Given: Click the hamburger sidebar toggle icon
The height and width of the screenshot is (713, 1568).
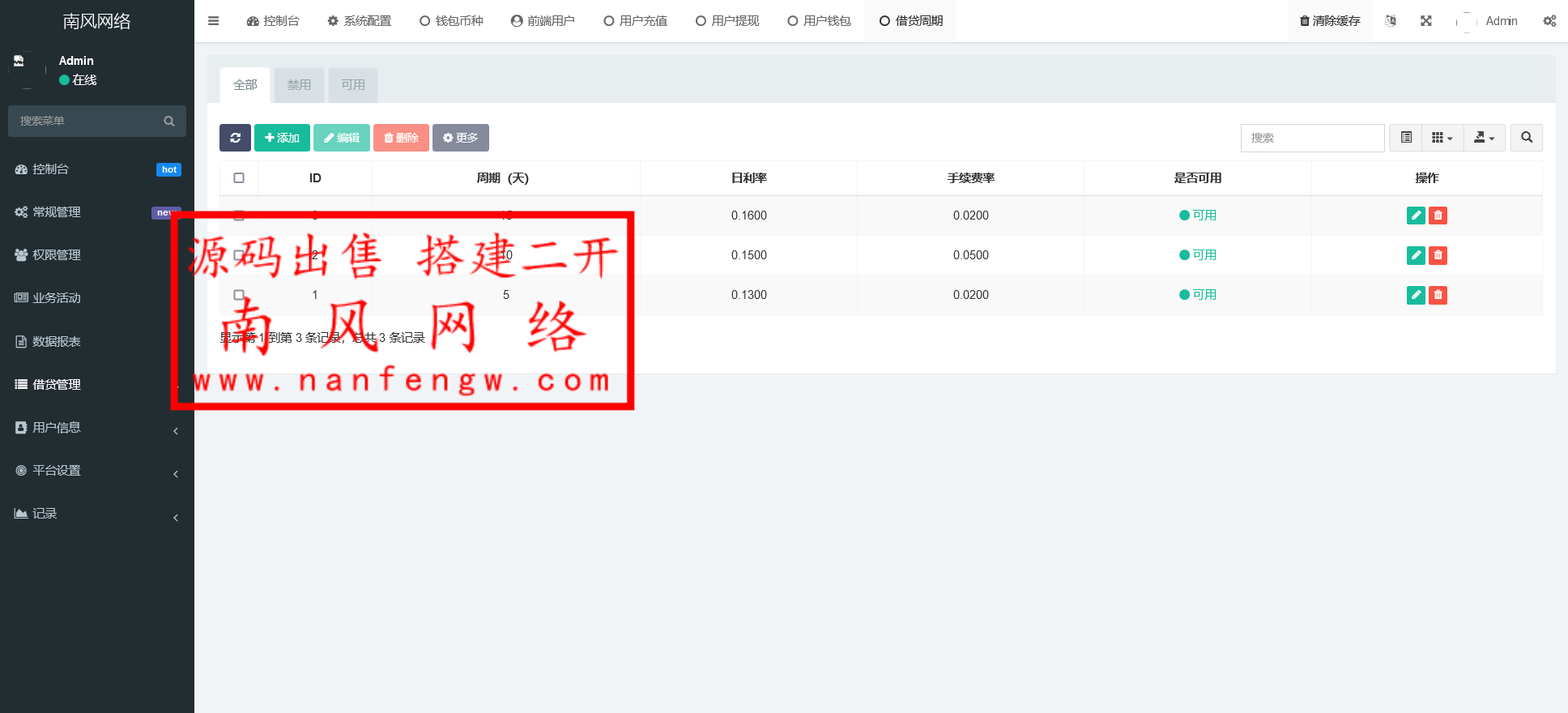Looking at the screenshot, I should (214, 21).
